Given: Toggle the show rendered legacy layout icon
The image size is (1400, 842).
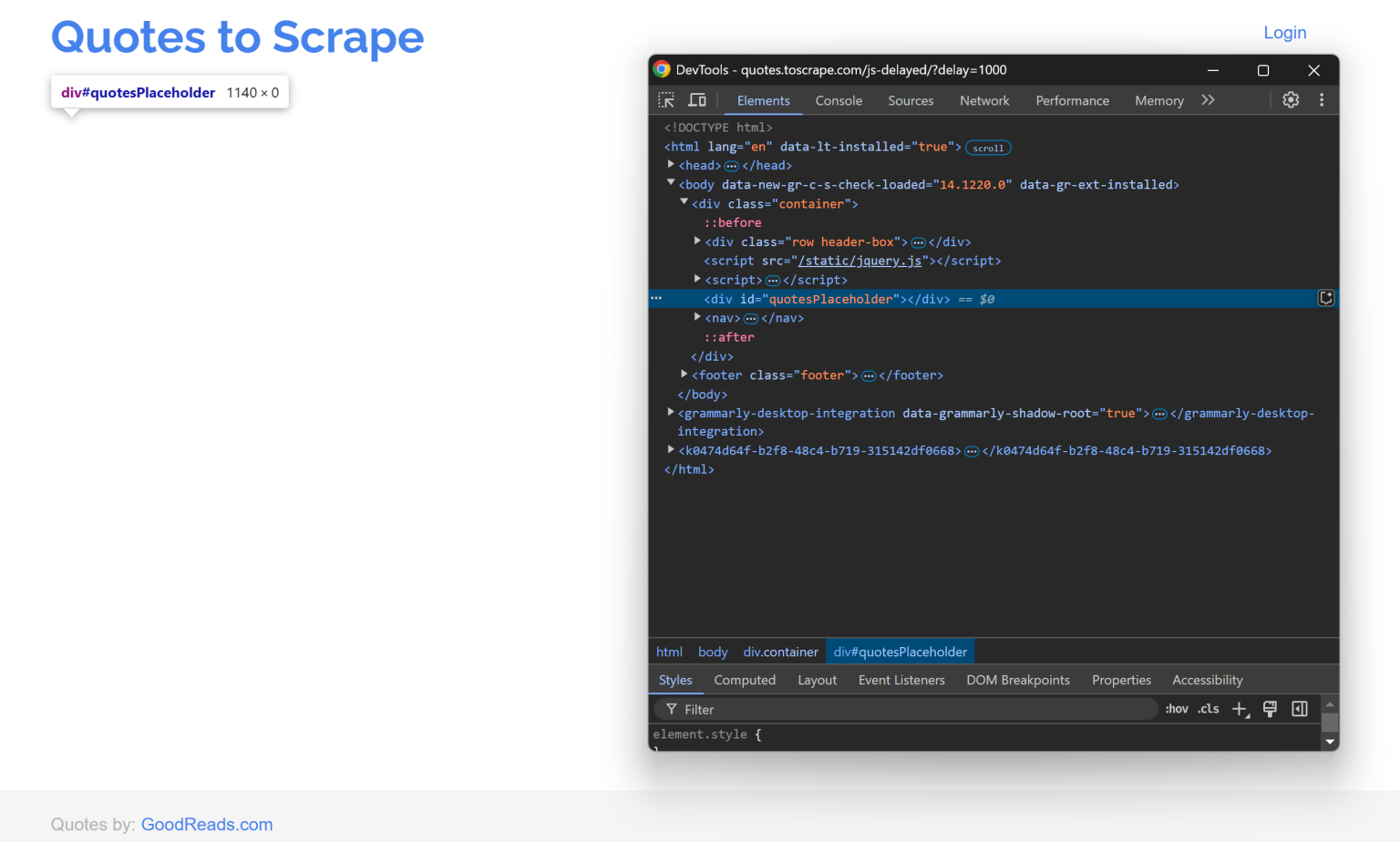Looking at the screenshot, I should [x=1270, y=709].
